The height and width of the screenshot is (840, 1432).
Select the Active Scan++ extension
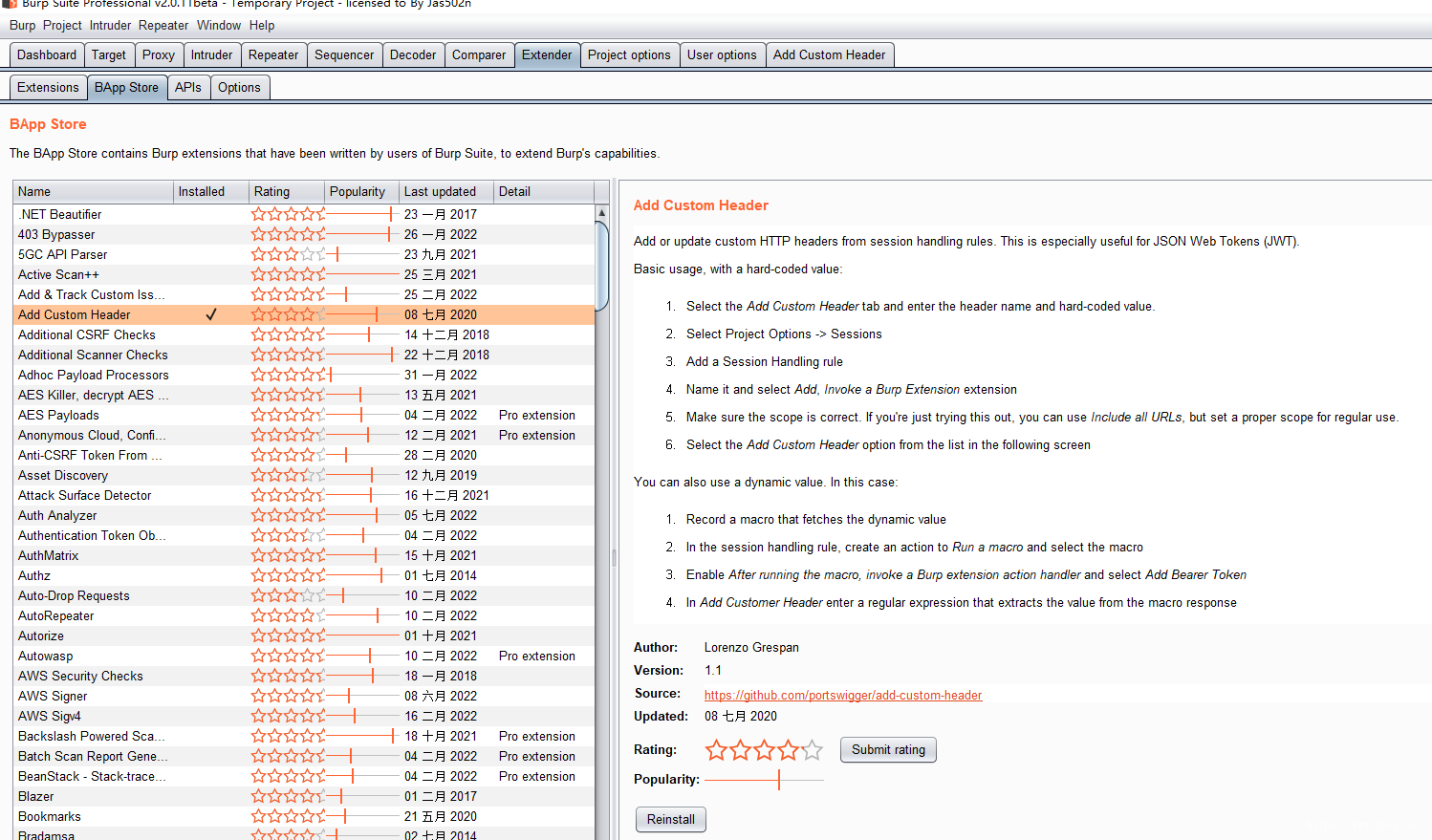point(304,274)
